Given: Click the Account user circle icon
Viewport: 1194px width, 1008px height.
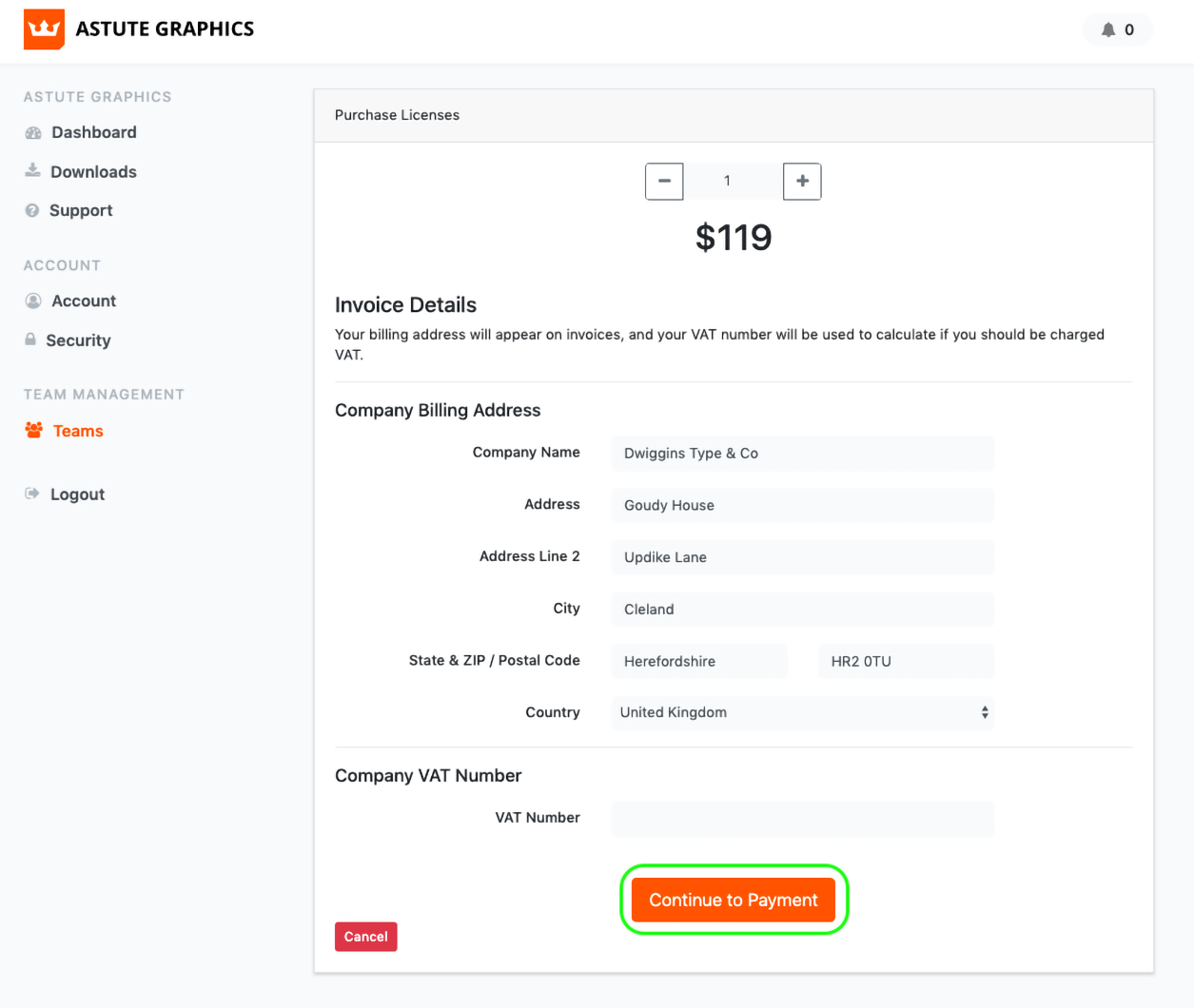Looking at the screenshot, I should (33, 300).
